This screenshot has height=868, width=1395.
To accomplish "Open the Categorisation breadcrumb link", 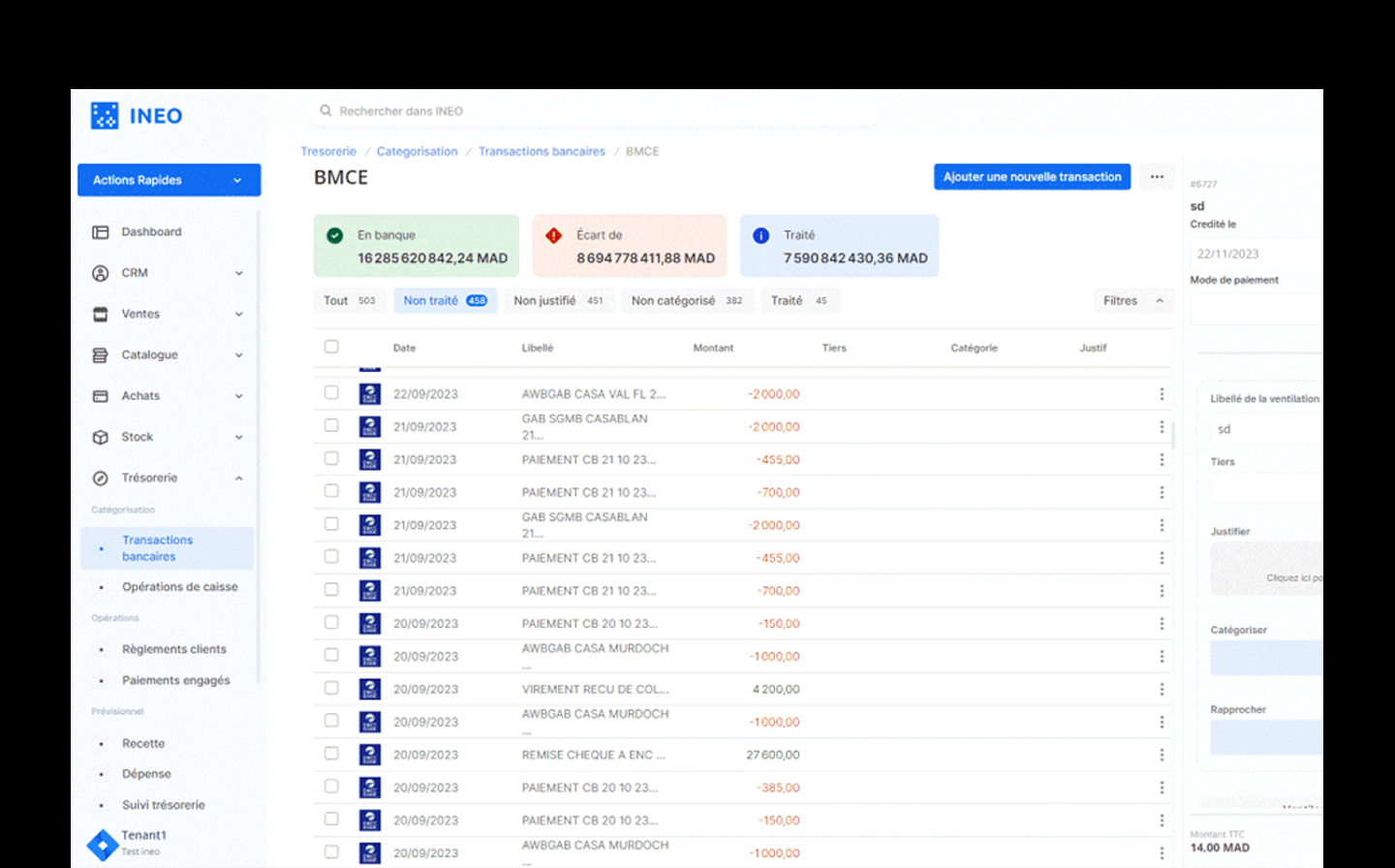I will click(417, 152).
